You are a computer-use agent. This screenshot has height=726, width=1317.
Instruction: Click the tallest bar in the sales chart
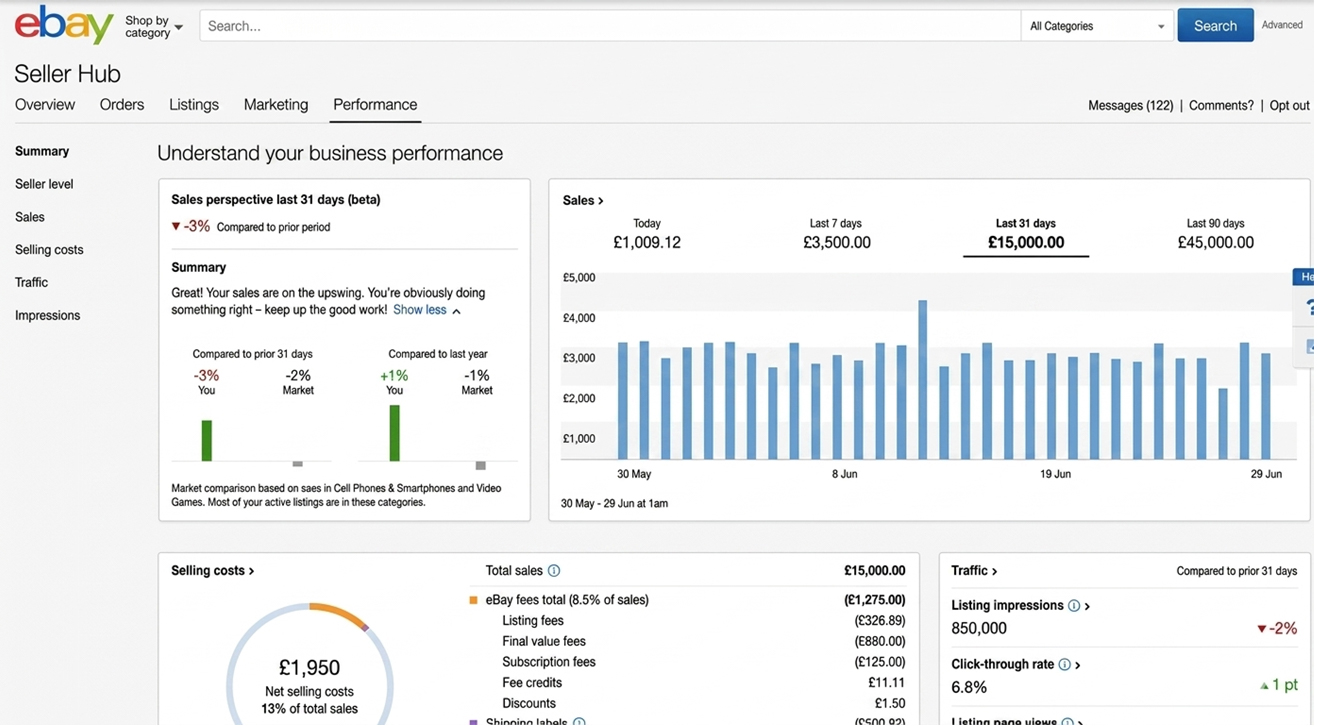[x=922, y=380]
